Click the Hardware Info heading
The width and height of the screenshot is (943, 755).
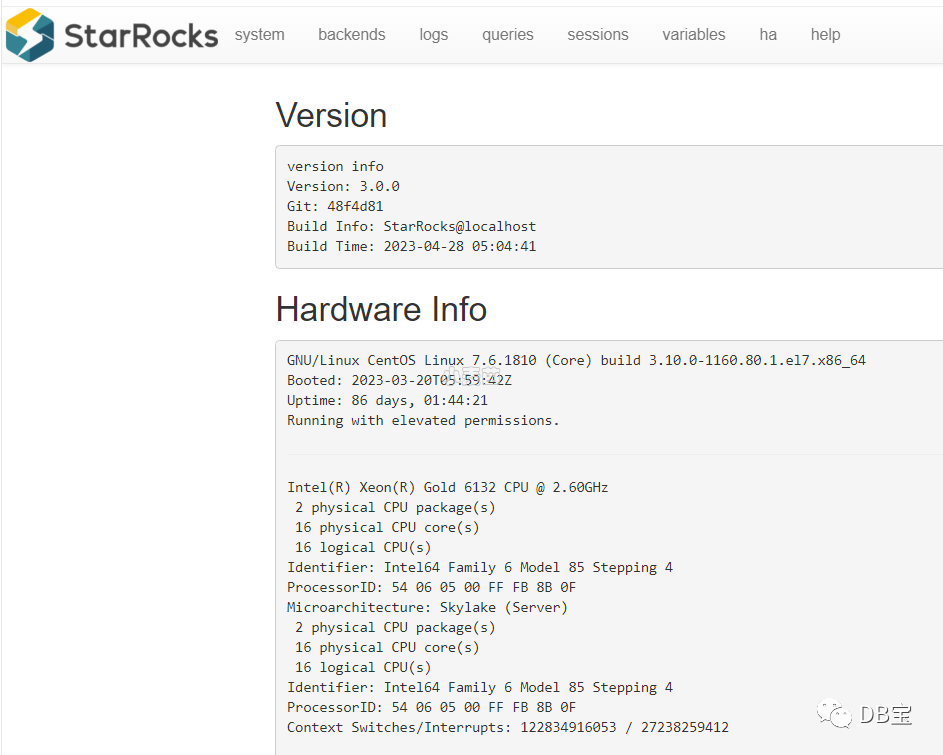point(381,309)
